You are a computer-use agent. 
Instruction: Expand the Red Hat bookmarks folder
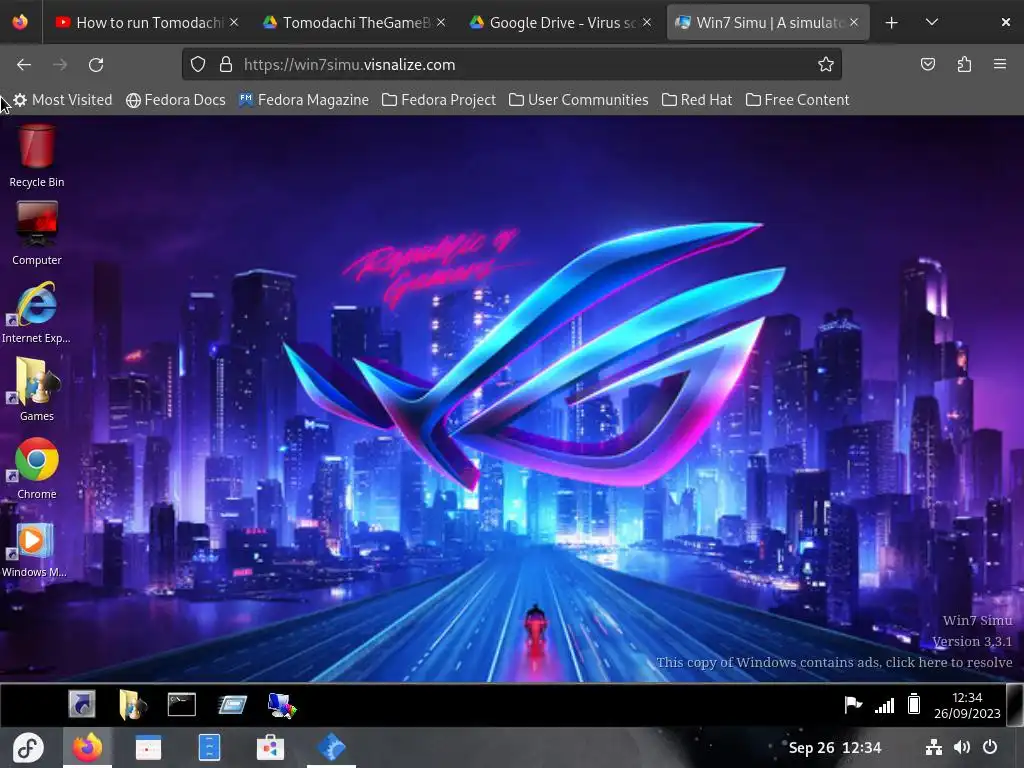click(697, 100)
